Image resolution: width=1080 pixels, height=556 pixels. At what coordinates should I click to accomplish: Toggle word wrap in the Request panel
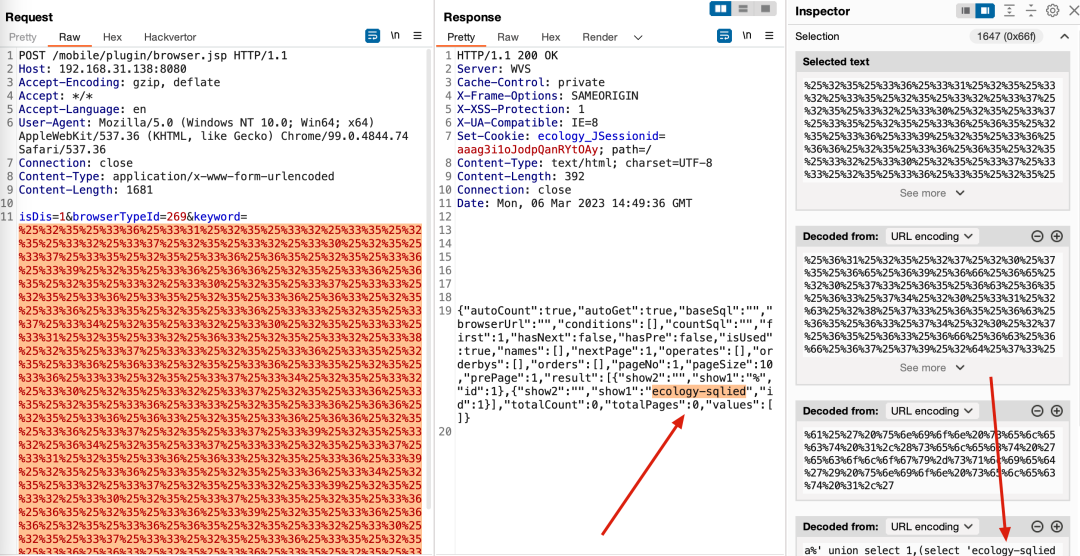pos(372,37)
